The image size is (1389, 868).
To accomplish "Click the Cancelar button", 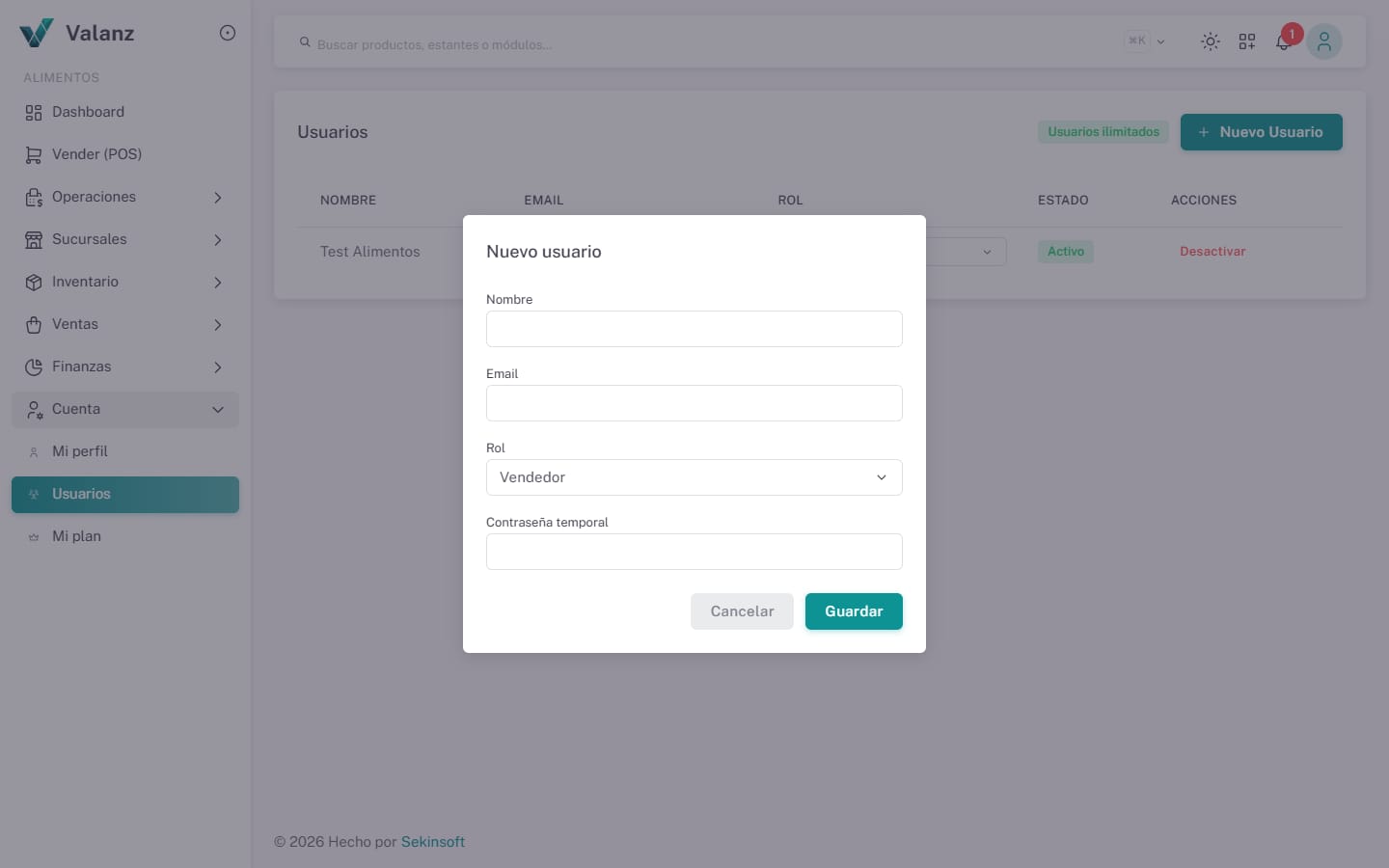I will tap(742, 611).
